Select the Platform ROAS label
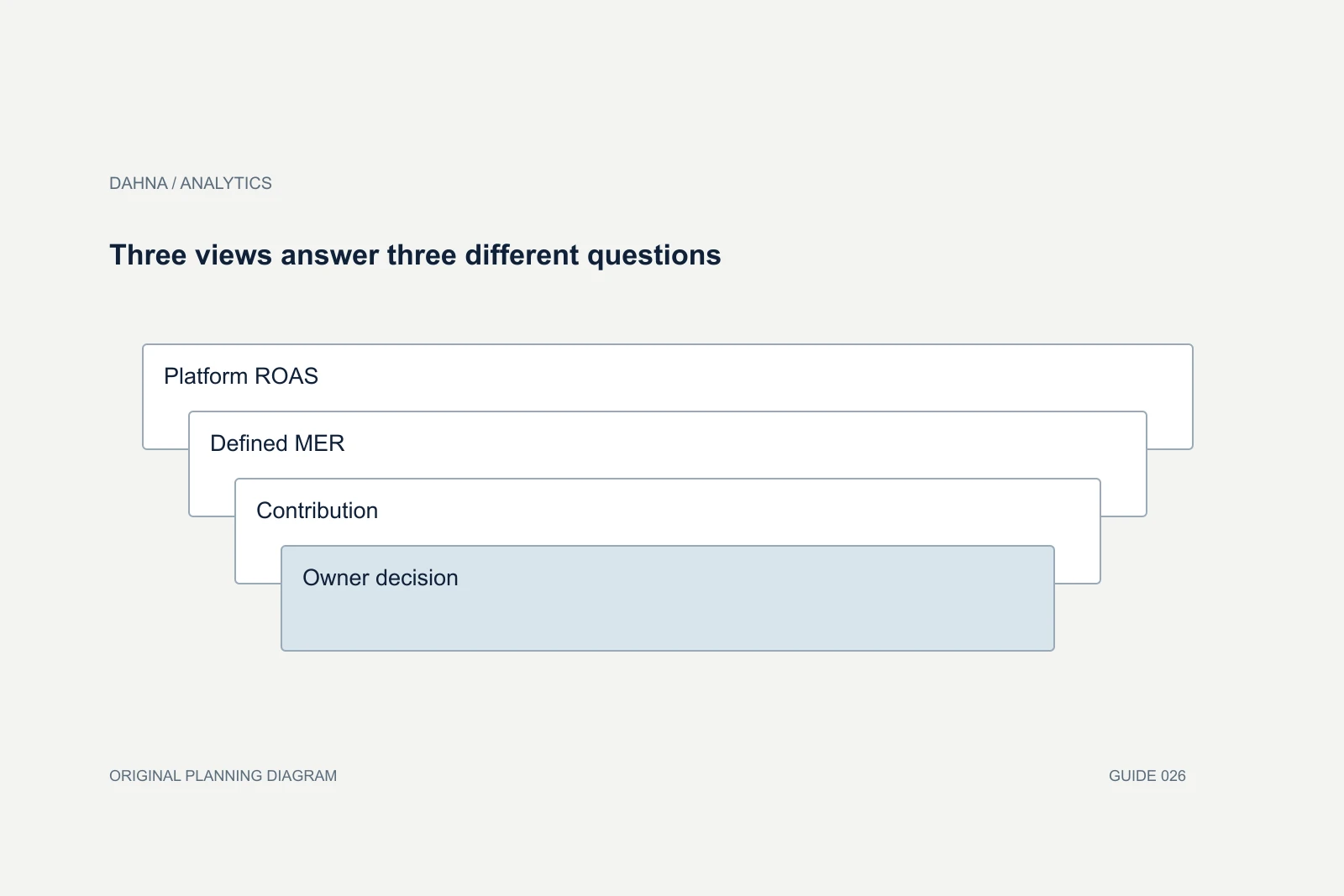Image resolution: width=1344 pixels, height=896 pixels. [x=241, y=376]
